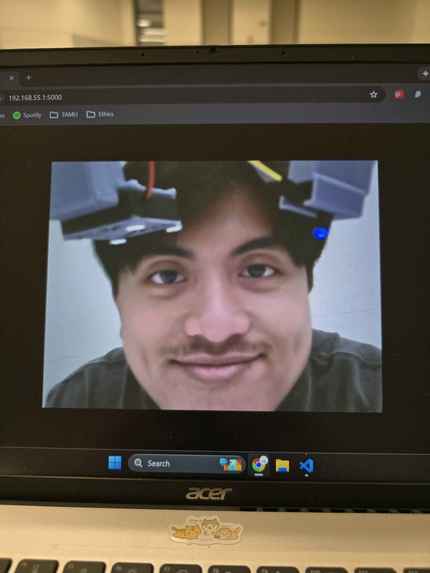Open the colorful search highlight icon in taskbar

click(x=231, y=464)
